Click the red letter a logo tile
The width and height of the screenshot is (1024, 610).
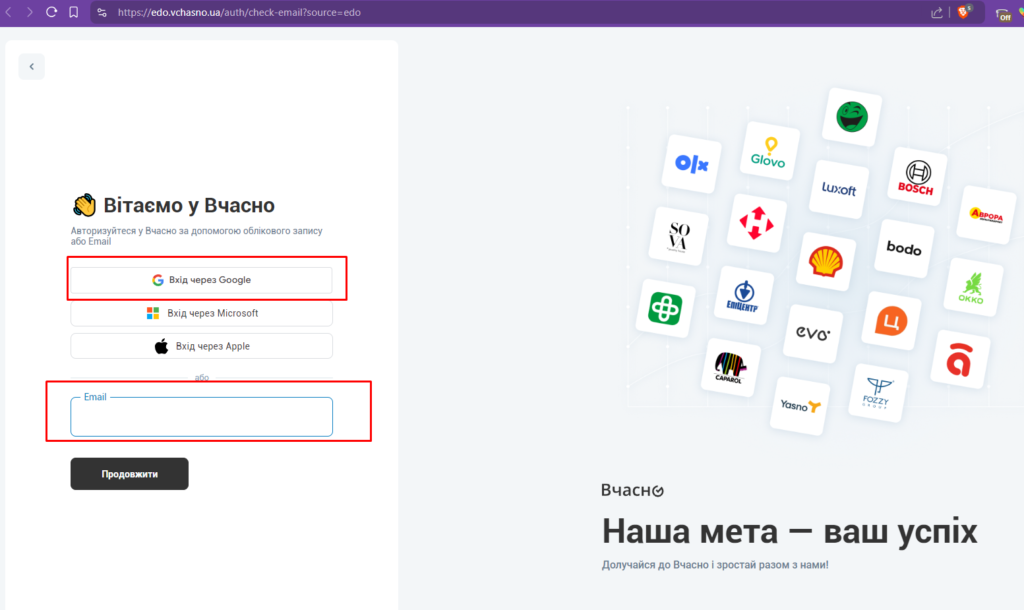click(x=959, y=359)
